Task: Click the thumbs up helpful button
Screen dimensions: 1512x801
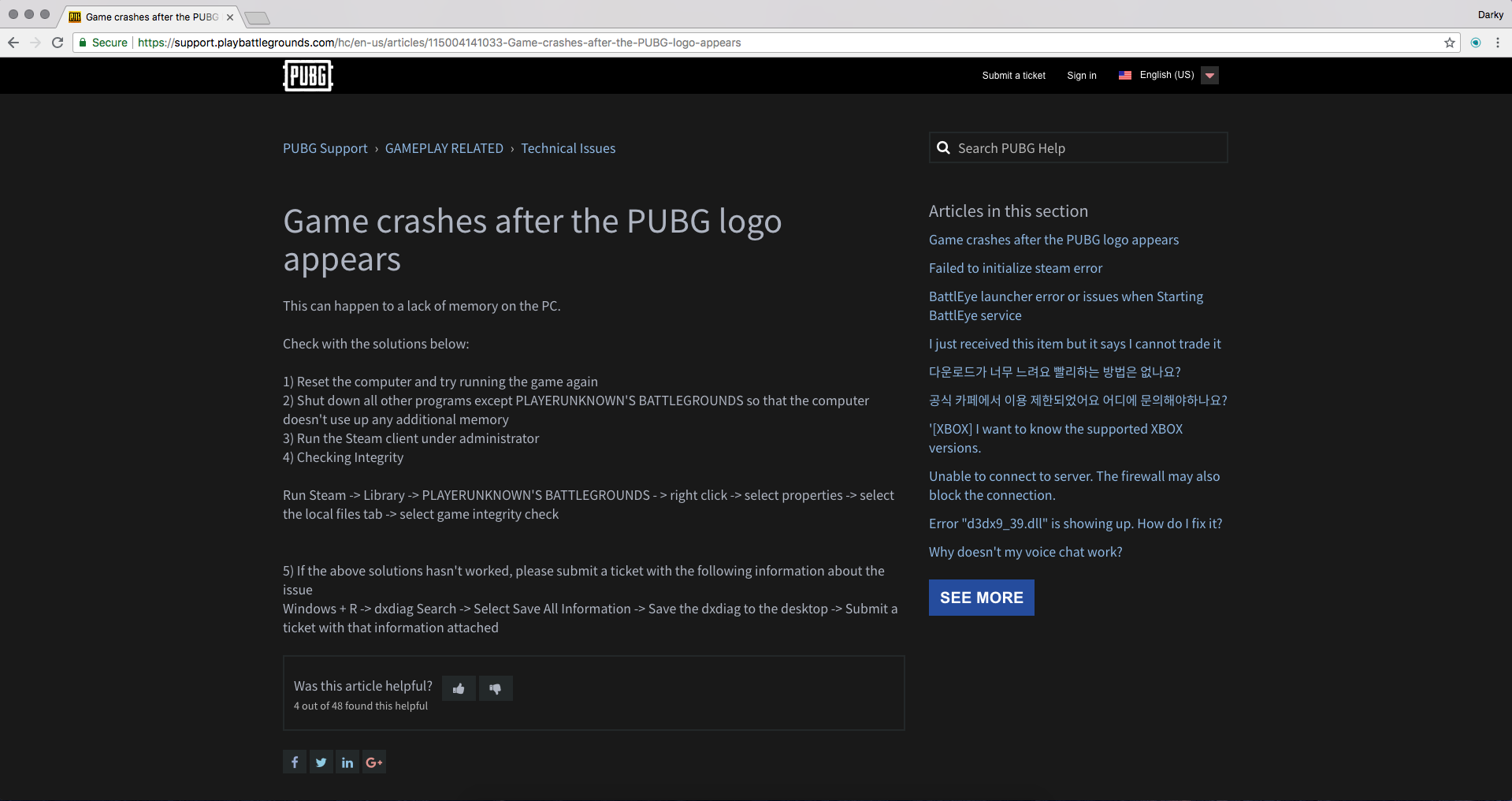Action: pos(459,688)
